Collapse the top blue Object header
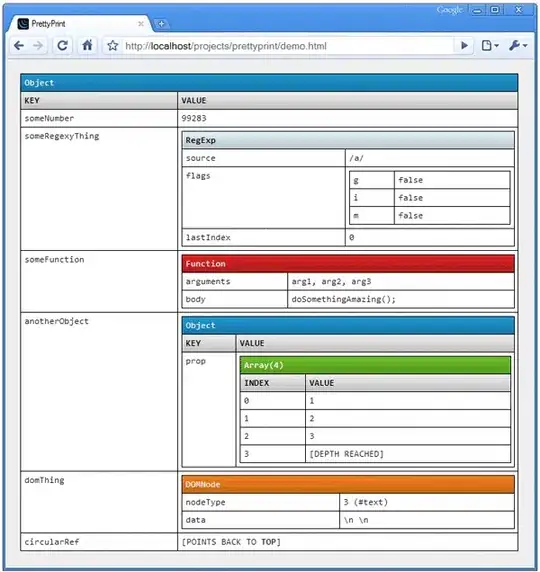This screenshot has height=572, width=540. point(269,83)
